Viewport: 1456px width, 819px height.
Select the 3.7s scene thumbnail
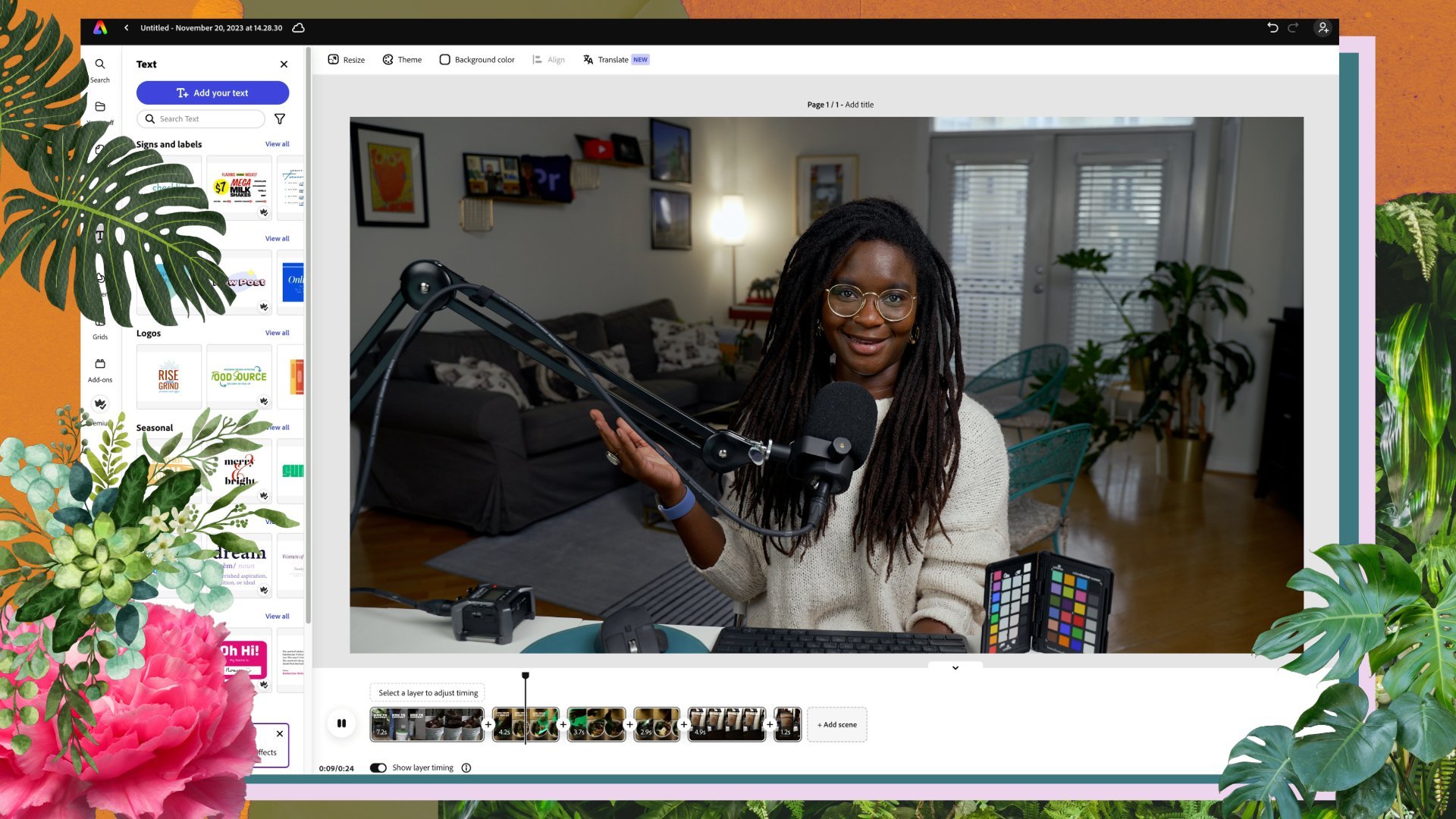click(596, 723)
